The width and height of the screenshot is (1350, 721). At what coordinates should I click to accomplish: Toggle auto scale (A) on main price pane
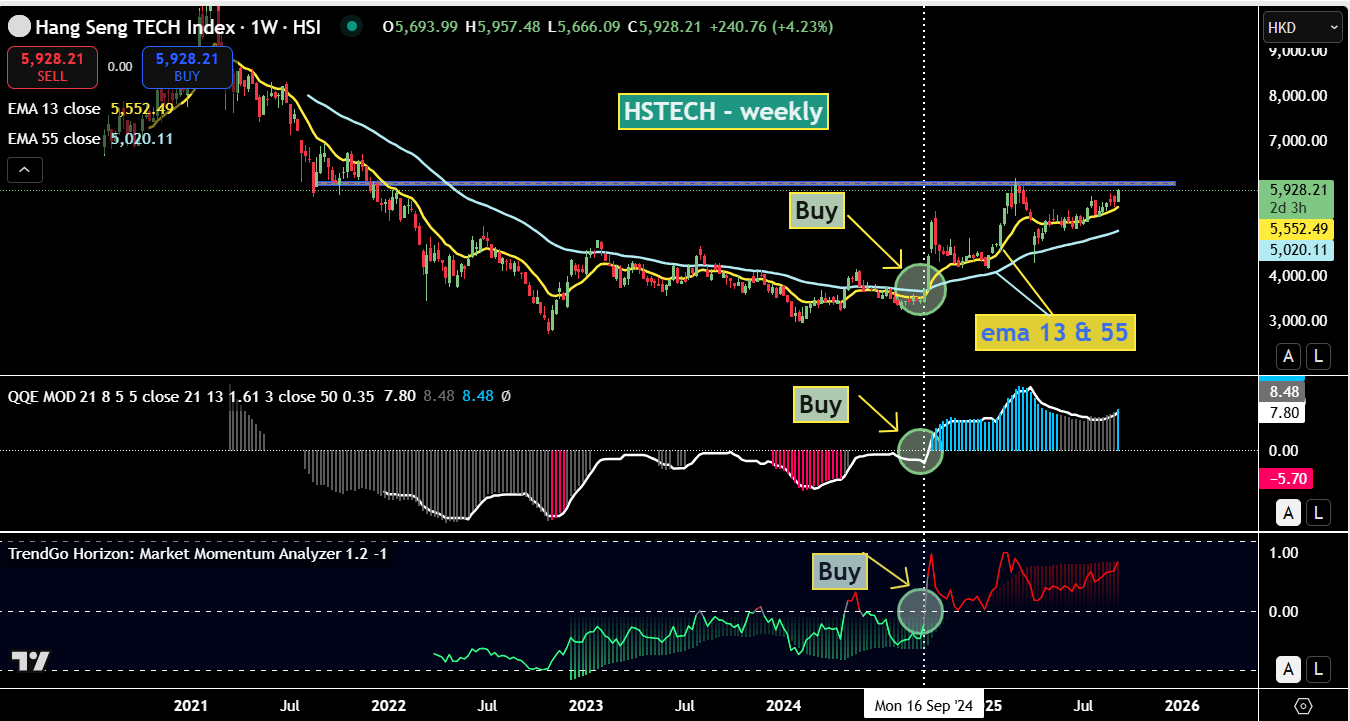click(x=1289, y=355)
